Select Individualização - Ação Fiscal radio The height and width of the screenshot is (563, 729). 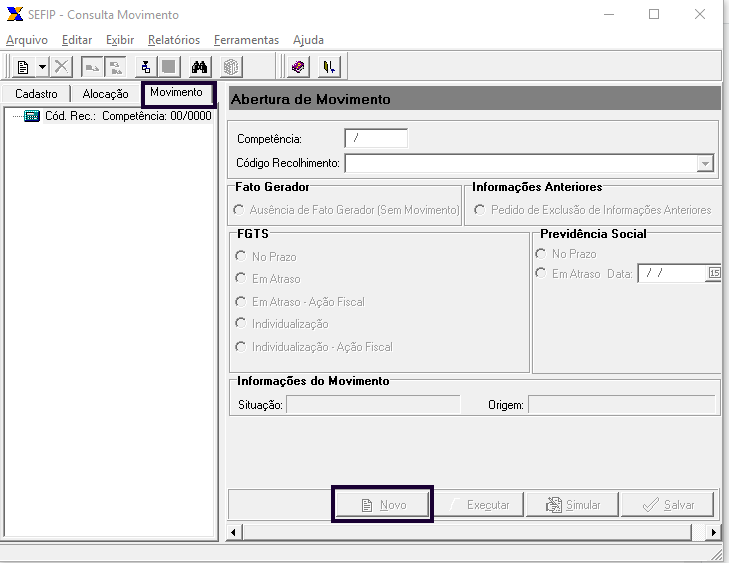(x=314, y=347)
